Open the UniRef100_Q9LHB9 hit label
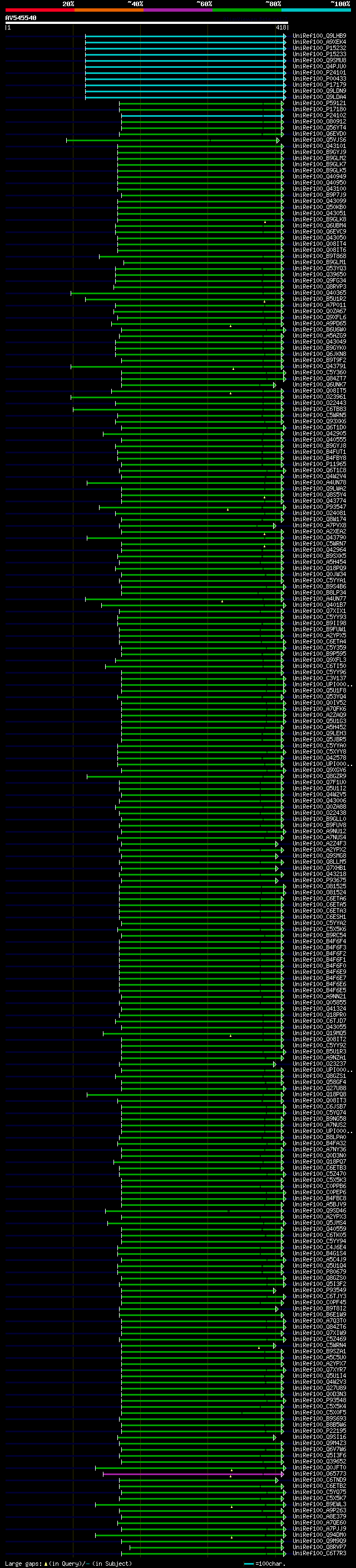The image size is (356, 1568). (319, 36)
